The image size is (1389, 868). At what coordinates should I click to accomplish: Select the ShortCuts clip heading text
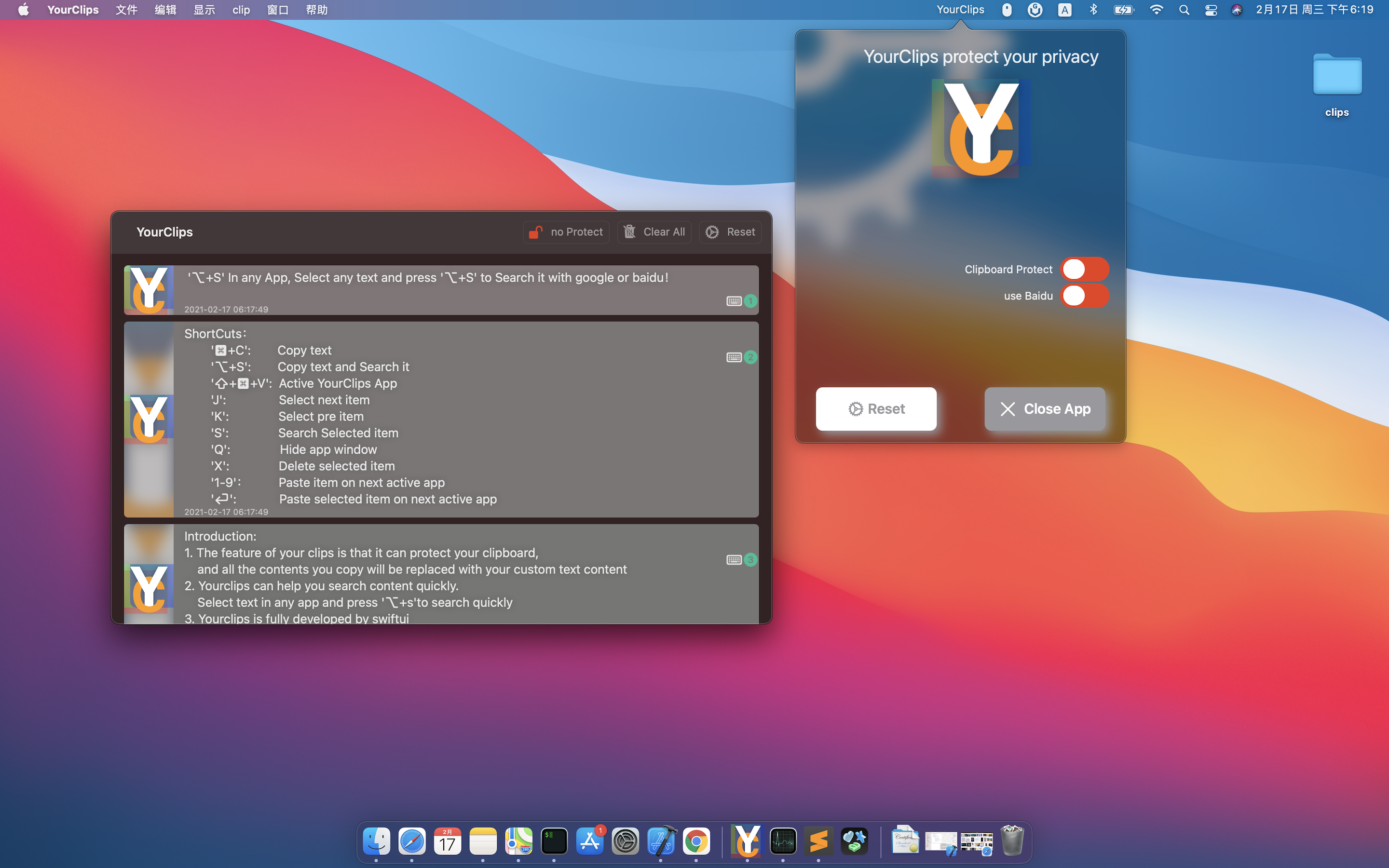coord(215,334)
